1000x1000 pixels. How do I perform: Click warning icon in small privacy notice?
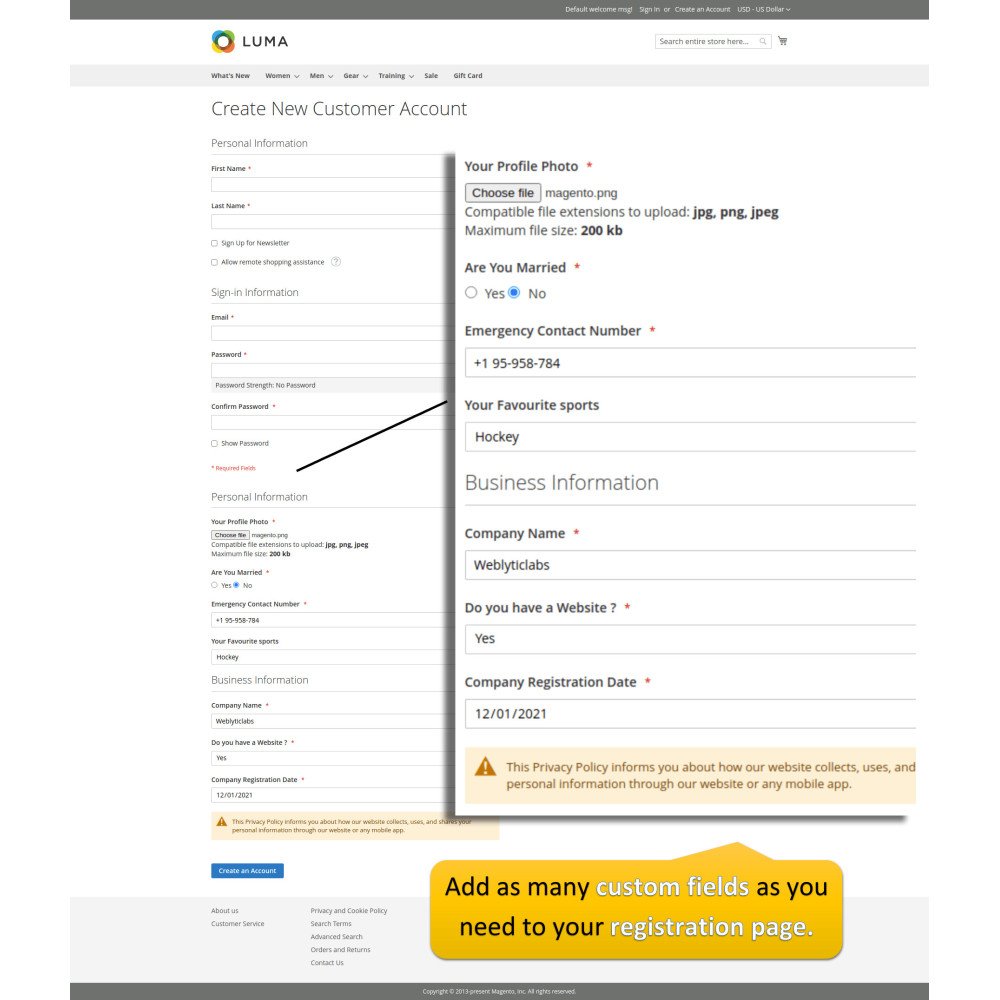(221, 821)
